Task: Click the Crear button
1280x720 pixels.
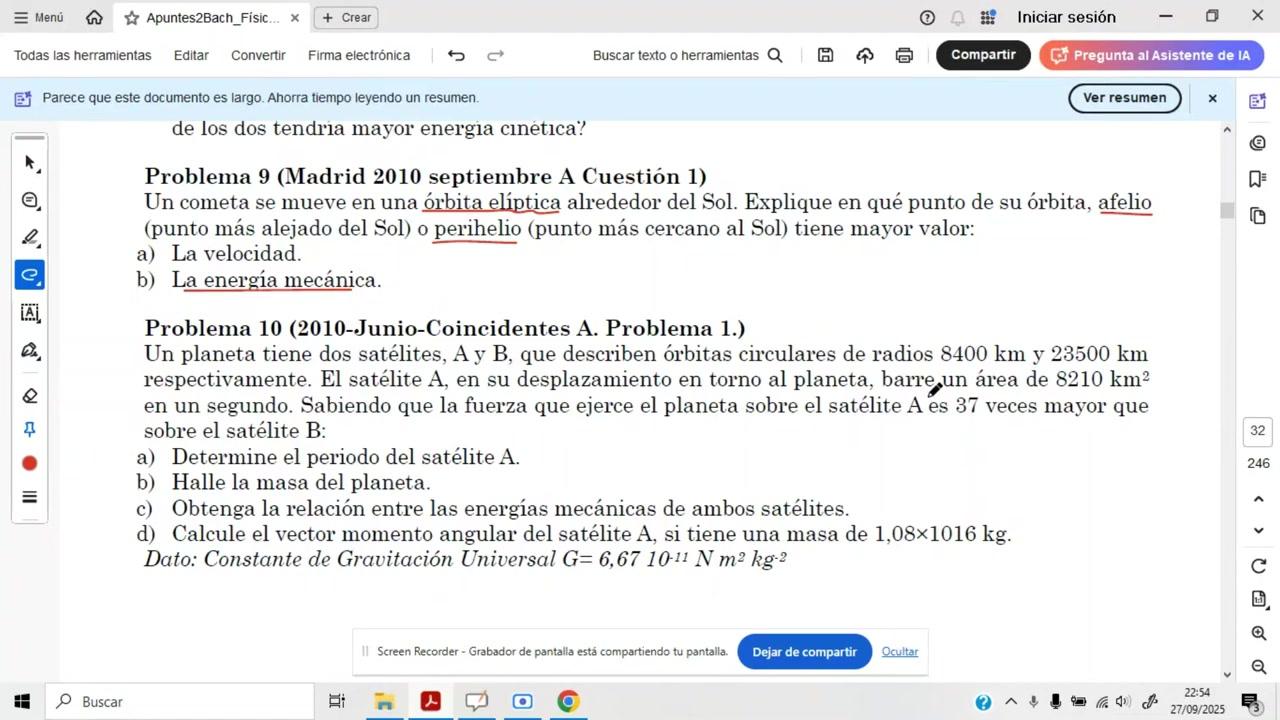Action: 346,17
